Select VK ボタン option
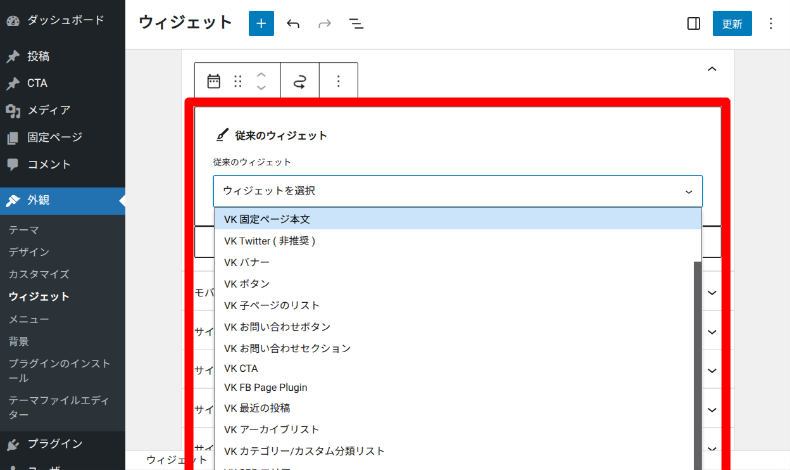 pyautogui.click(x=454, y=284)
